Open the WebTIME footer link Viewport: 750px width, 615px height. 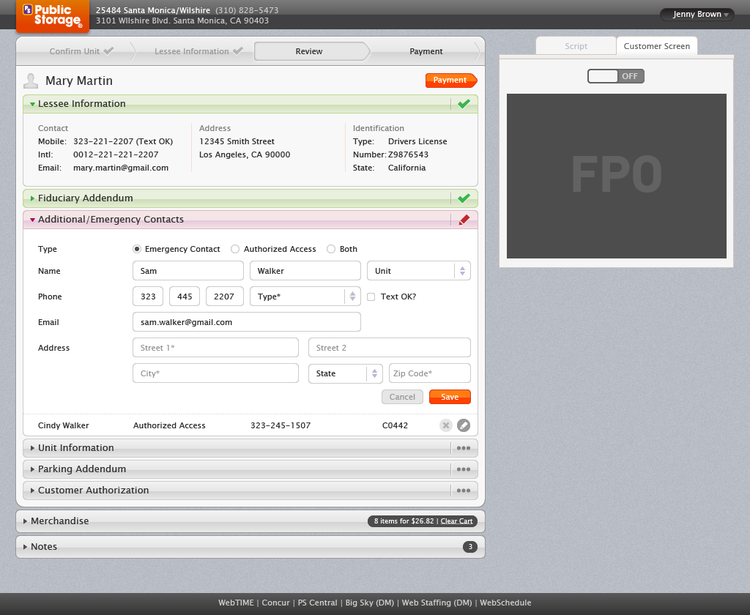tap(236, 603)
